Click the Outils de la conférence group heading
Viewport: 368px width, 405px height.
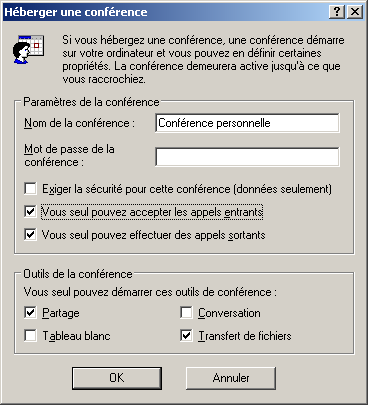[78, 274]
